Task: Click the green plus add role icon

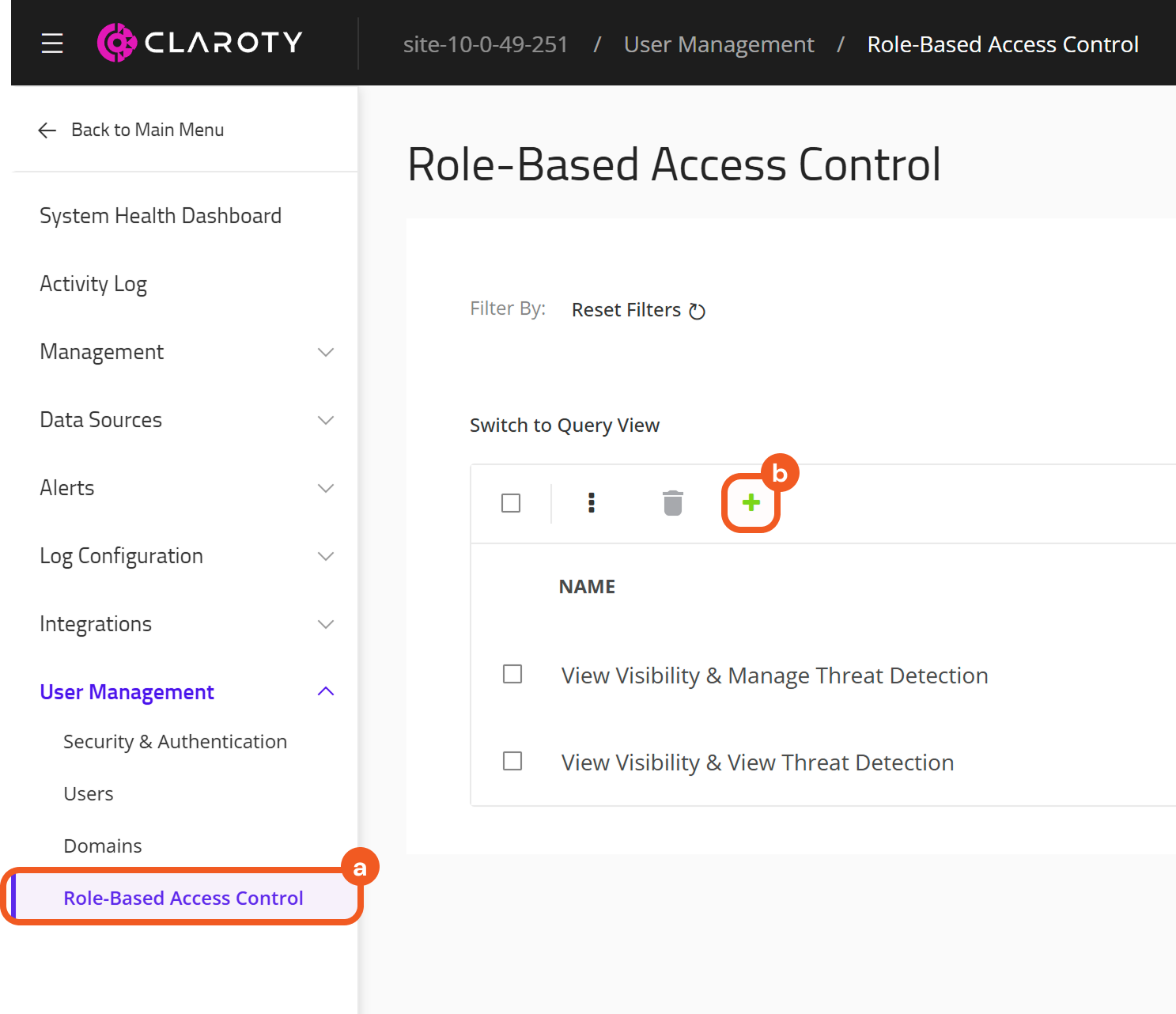Action: pyautogui.click(x=751, y=502)
